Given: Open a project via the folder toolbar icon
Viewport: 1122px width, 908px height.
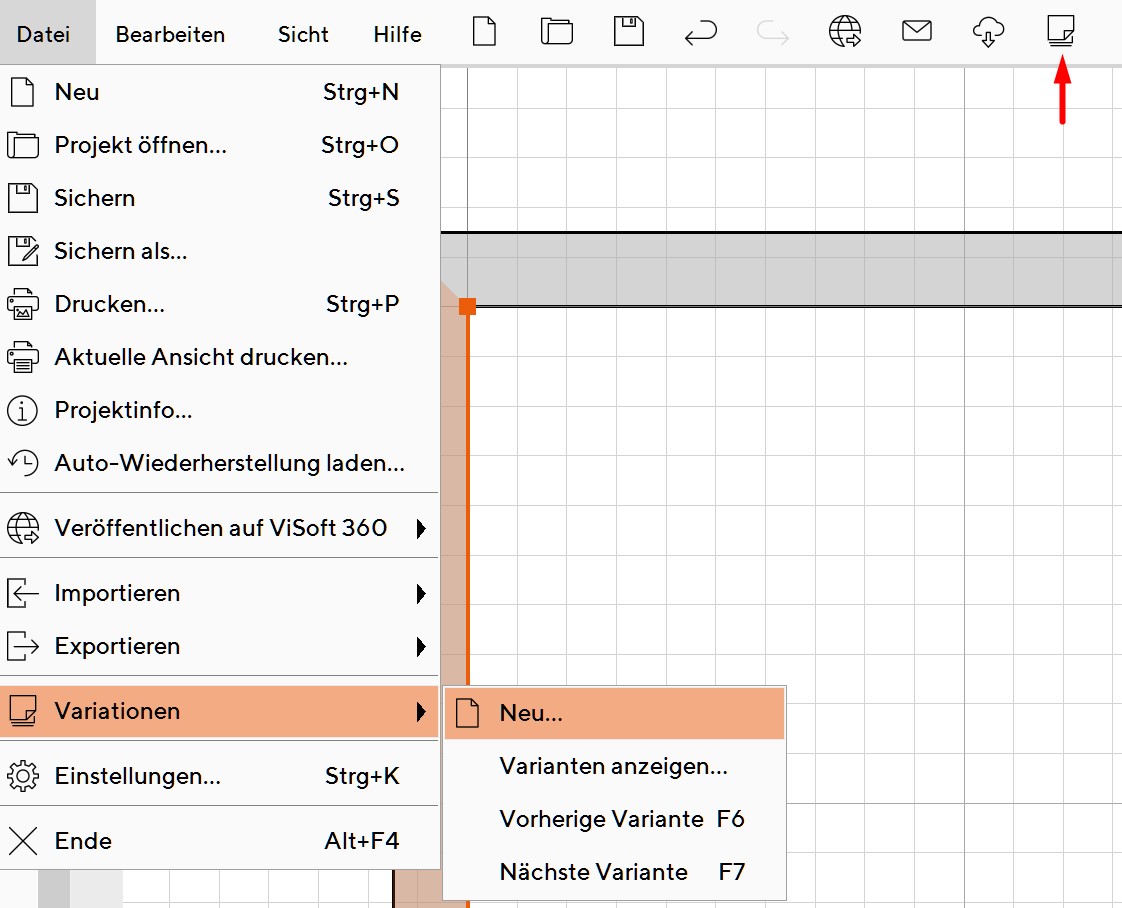Looking at the screenshot, I should pyautogui.click(x=556, y=31).
